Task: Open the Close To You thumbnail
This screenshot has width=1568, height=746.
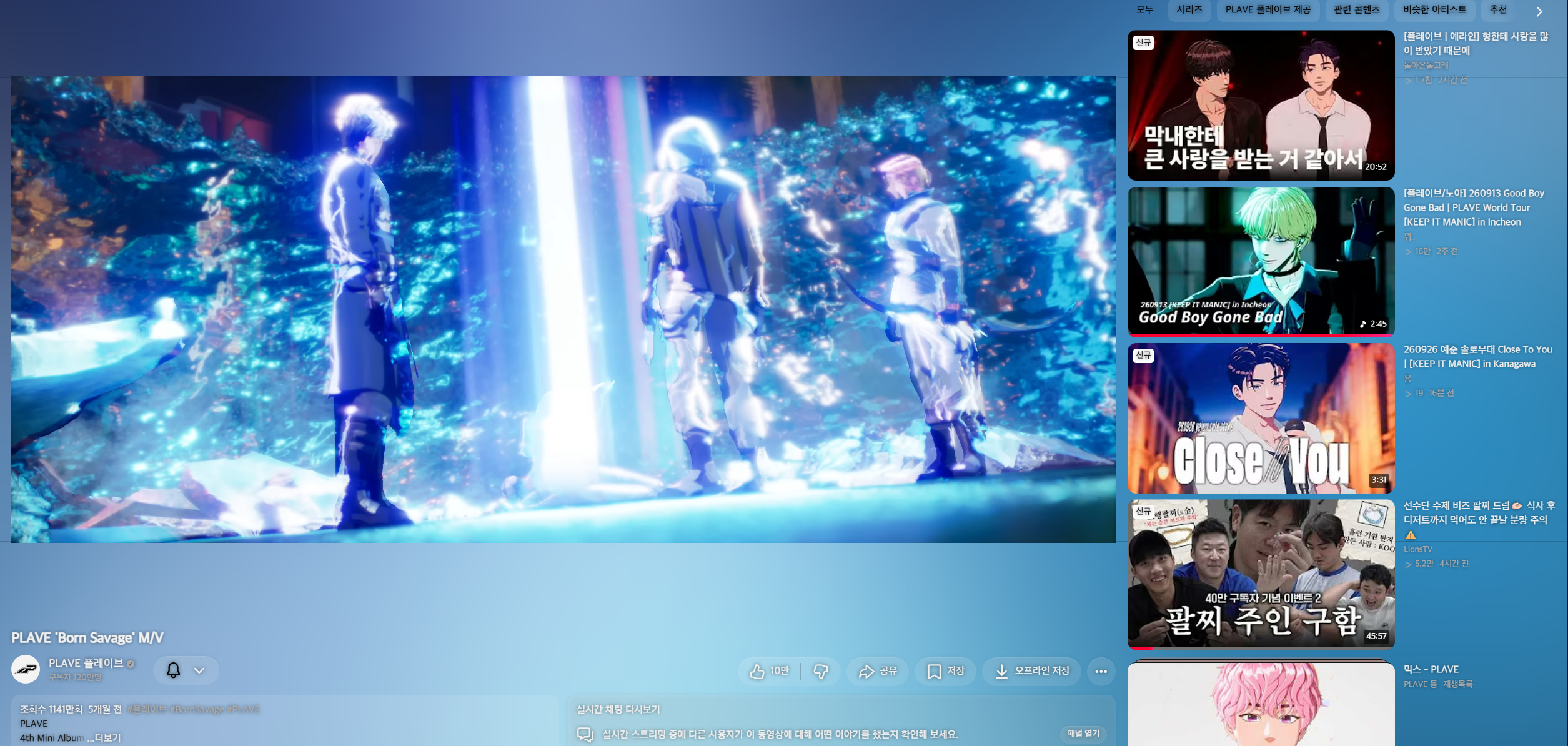Action: [1261, 418]
